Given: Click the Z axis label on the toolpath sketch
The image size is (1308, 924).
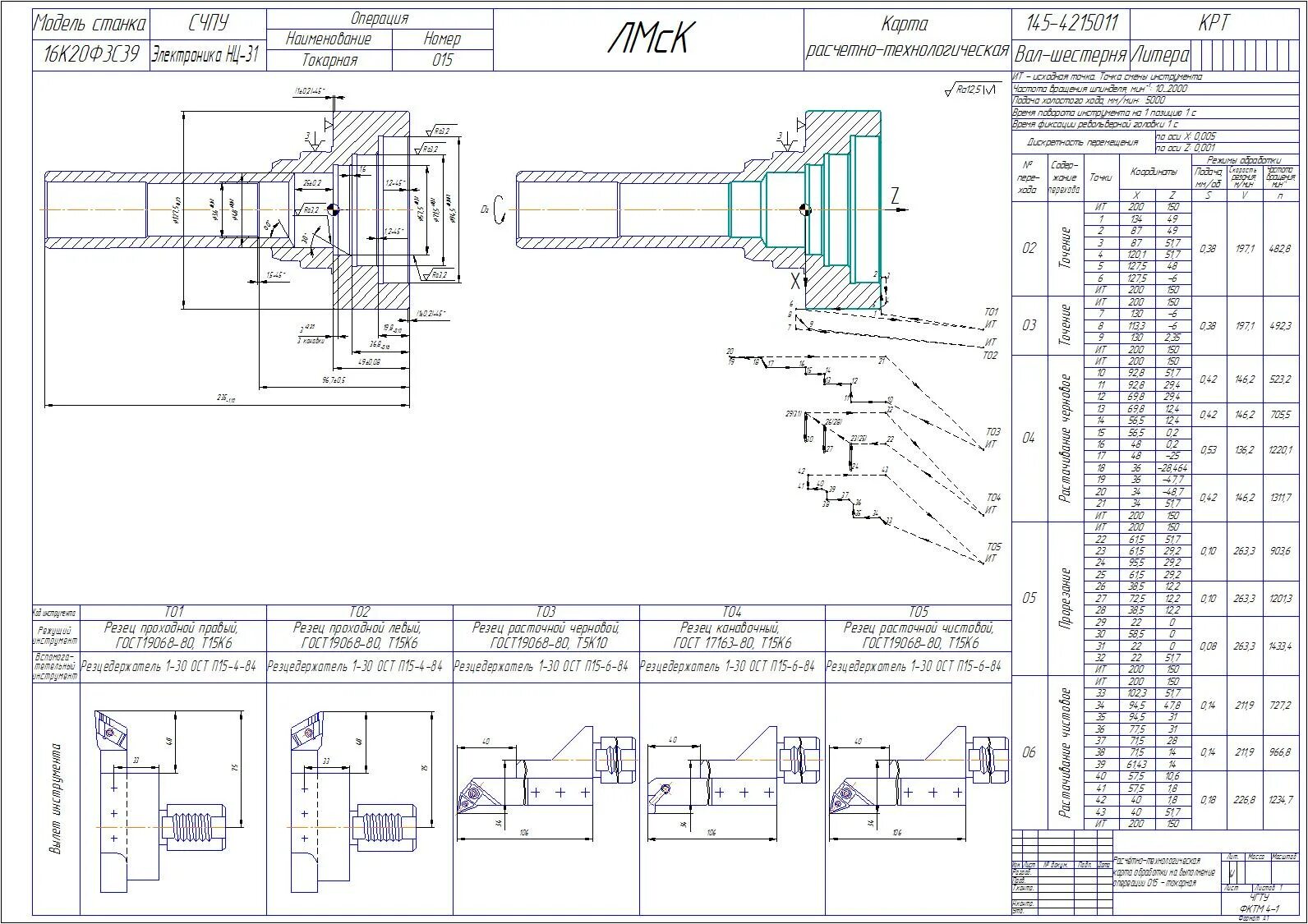Looking at the screenshot, I should point(895,195).
